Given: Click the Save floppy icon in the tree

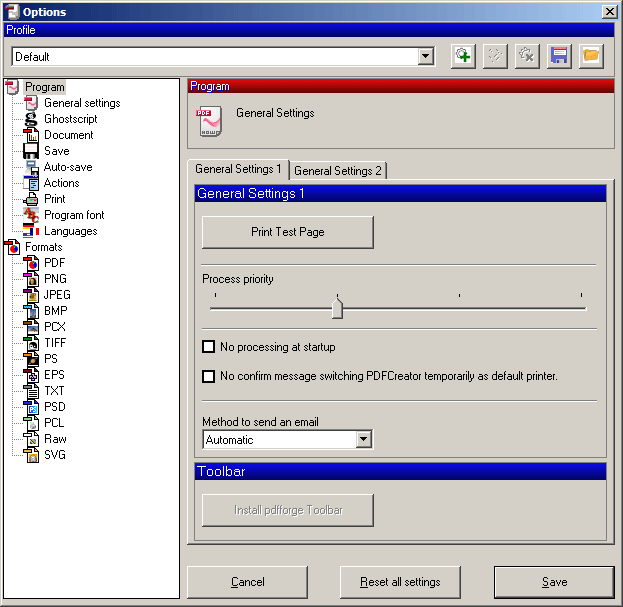Looking at the screenshot, I should (x=31, y=151).
